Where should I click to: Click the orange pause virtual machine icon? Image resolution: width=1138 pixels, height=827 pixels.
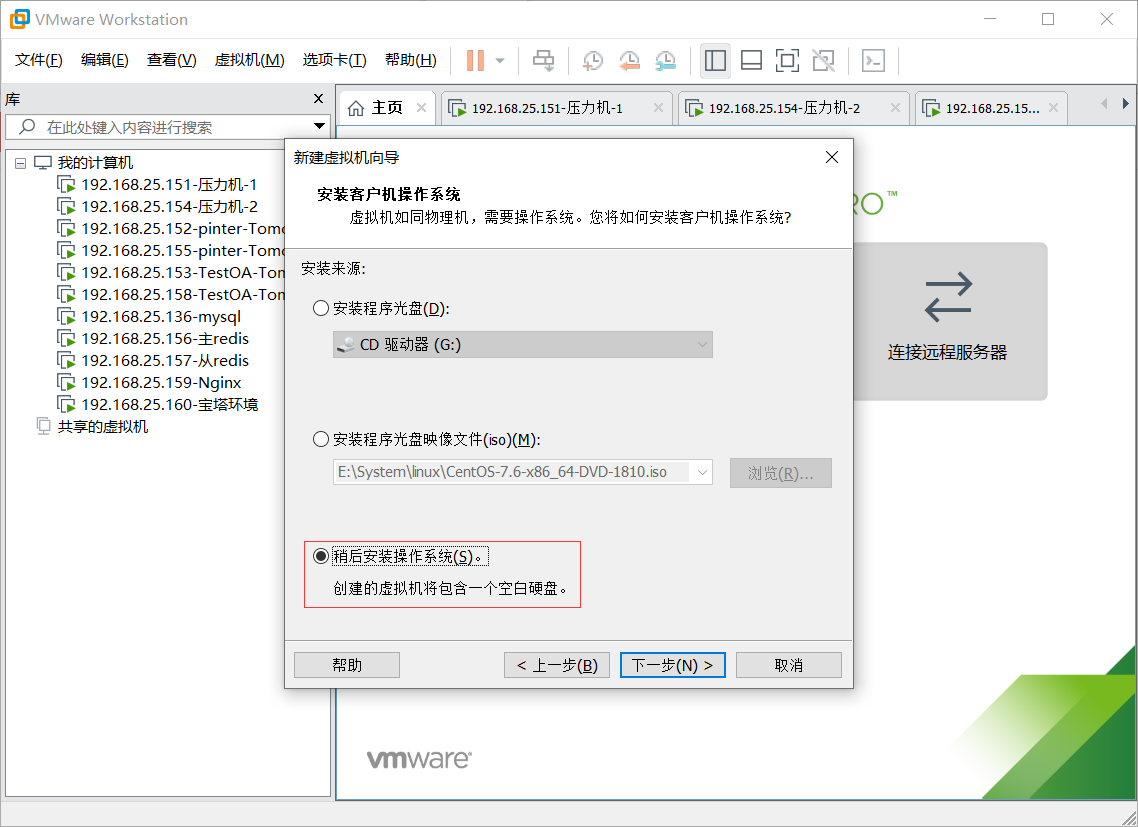(475, 60)
